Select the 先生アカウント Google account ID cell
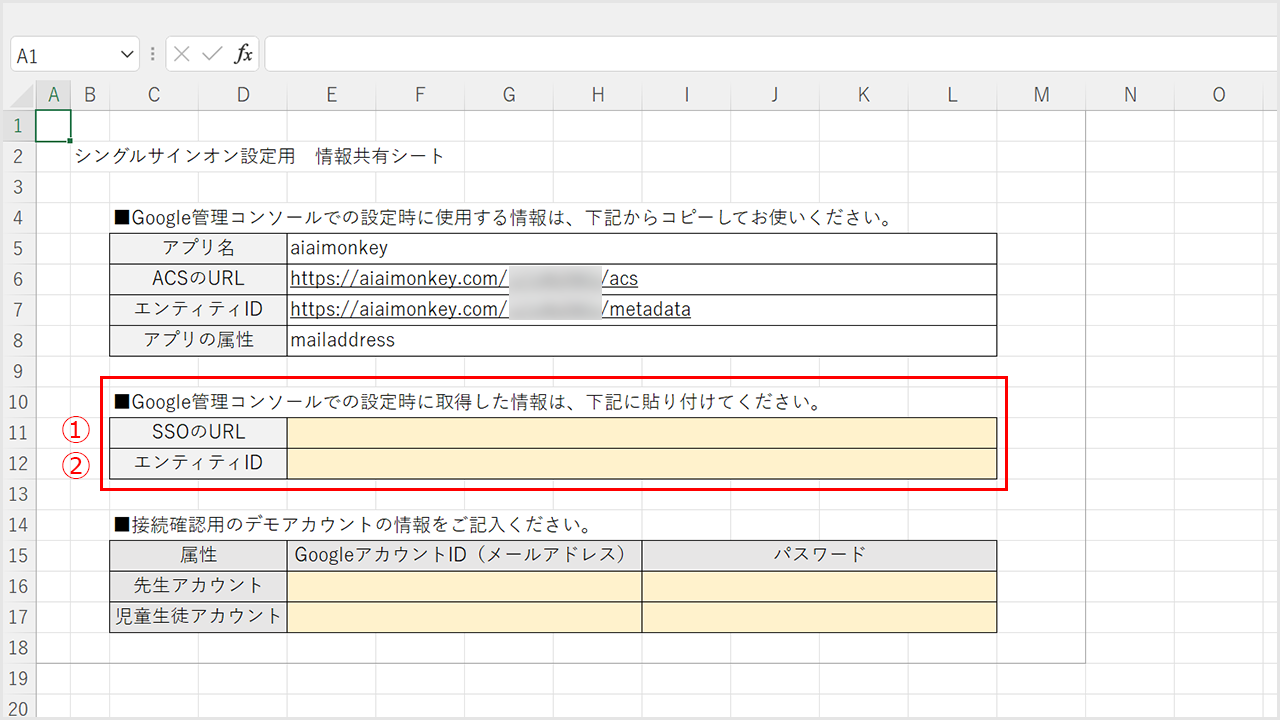Screen dimensions: 1280x720 (464, 586)
